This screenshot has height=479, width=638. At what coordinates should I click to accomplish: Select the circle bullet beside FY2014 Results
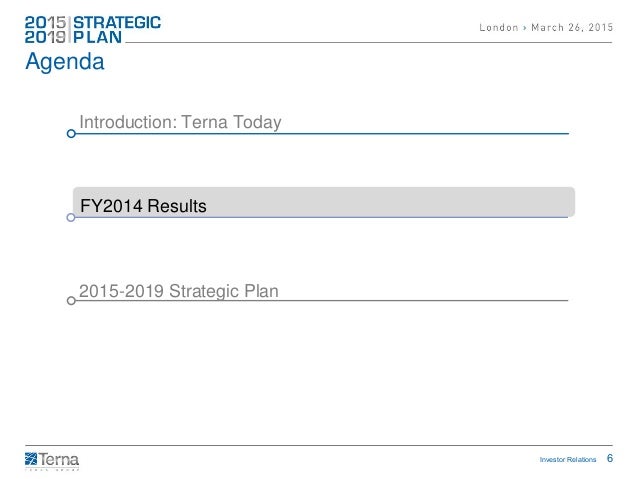70,217
